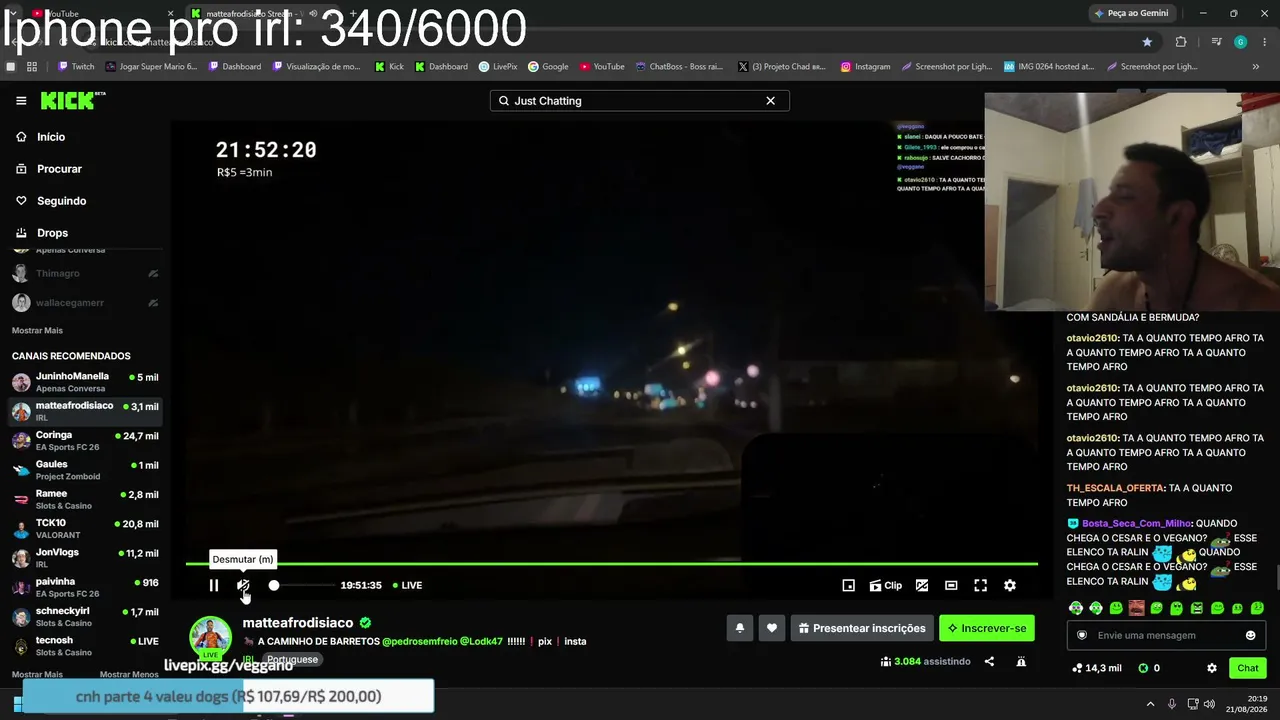Screen dimensions: 1280x720
Task: Open Gaules channel in recommended list
Action: pyautogui.click(x=85, y=470)
